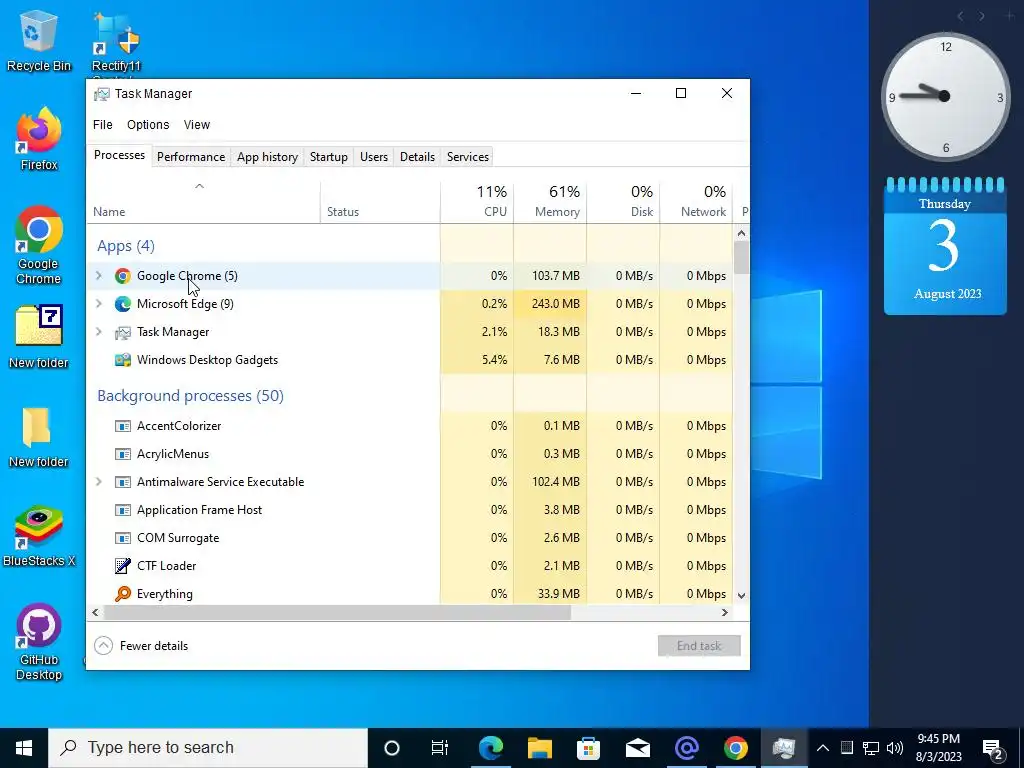Open Mail app from the taskbar
1024x768 pixels.
tap(638, 748)
